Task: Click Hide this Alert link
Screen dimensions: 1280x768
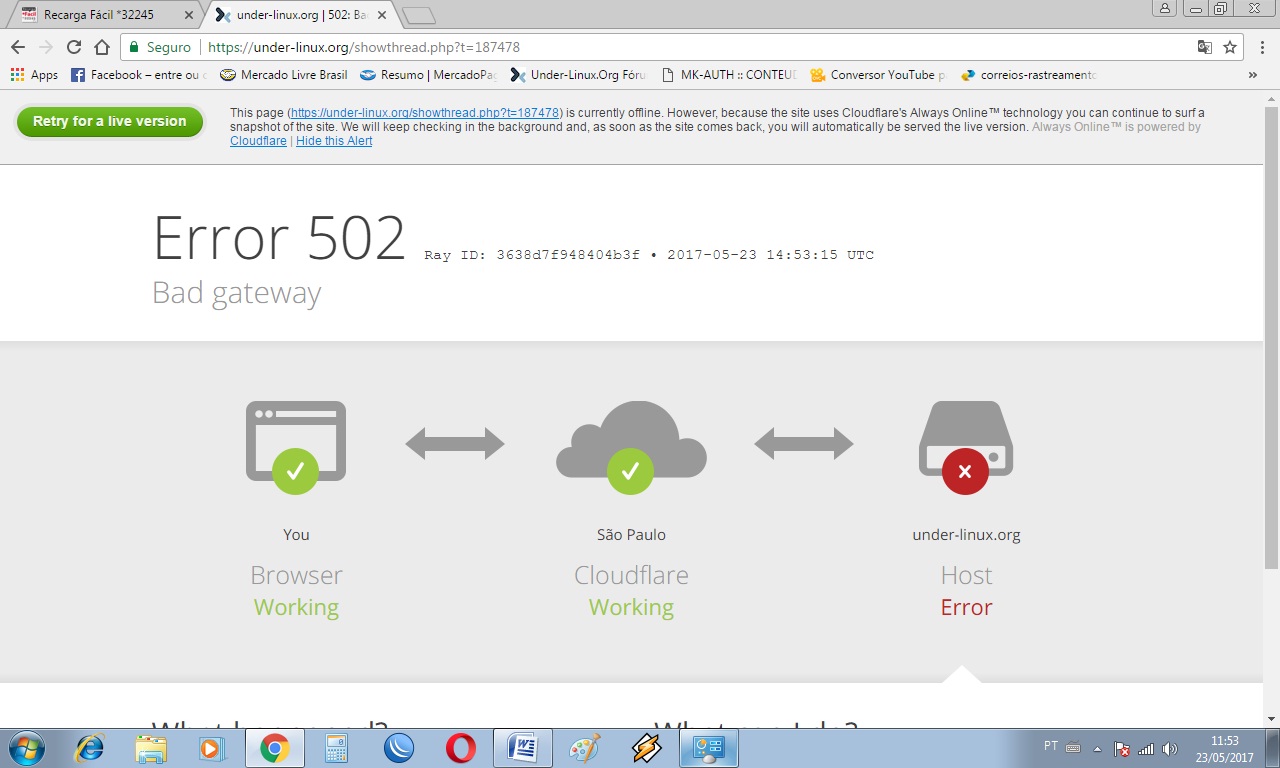Action: tap(334, 141)
